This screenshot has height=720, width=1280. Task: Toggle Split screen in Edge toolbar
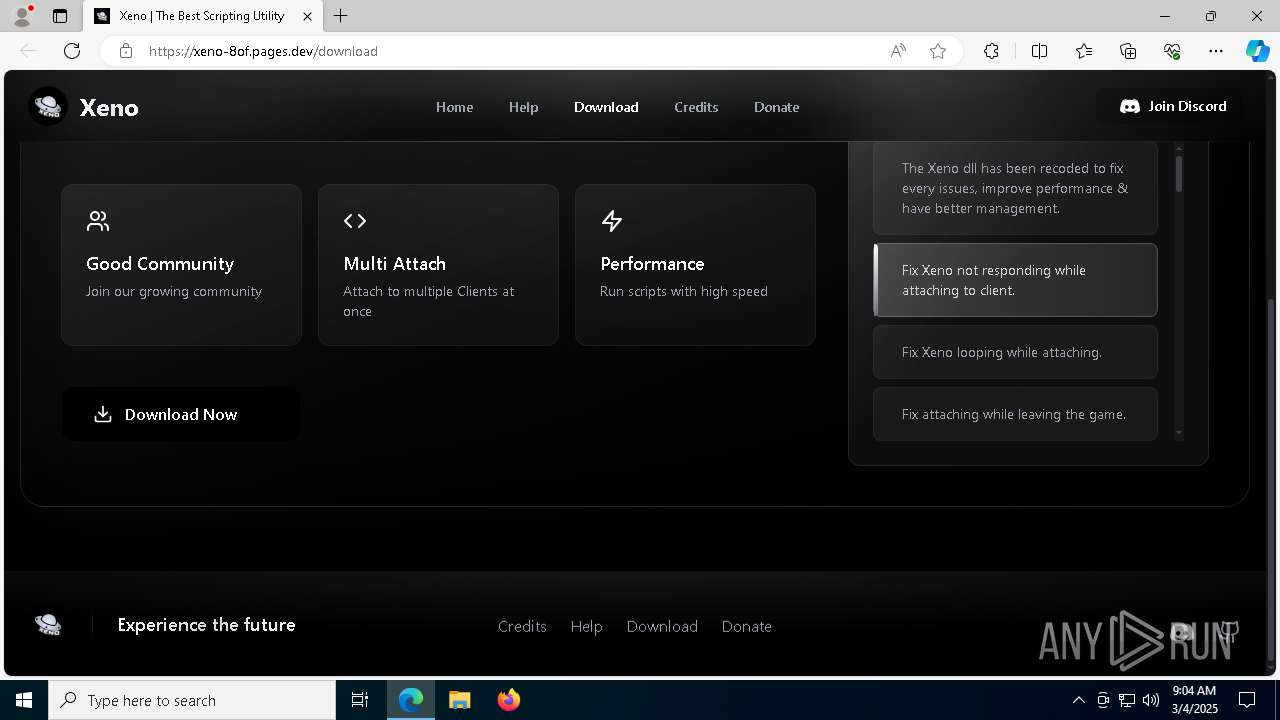click(1039, 51)
